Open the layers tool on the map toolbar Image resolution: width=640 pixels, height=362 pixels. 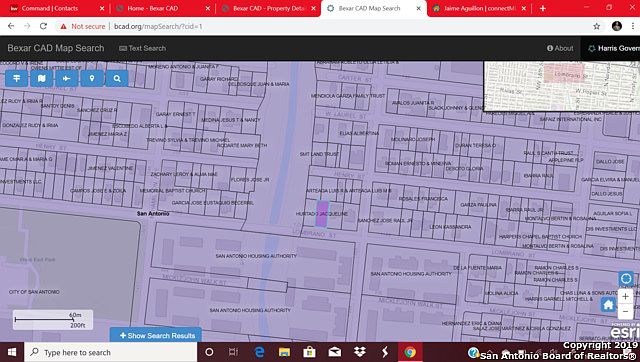coord(17,78)
